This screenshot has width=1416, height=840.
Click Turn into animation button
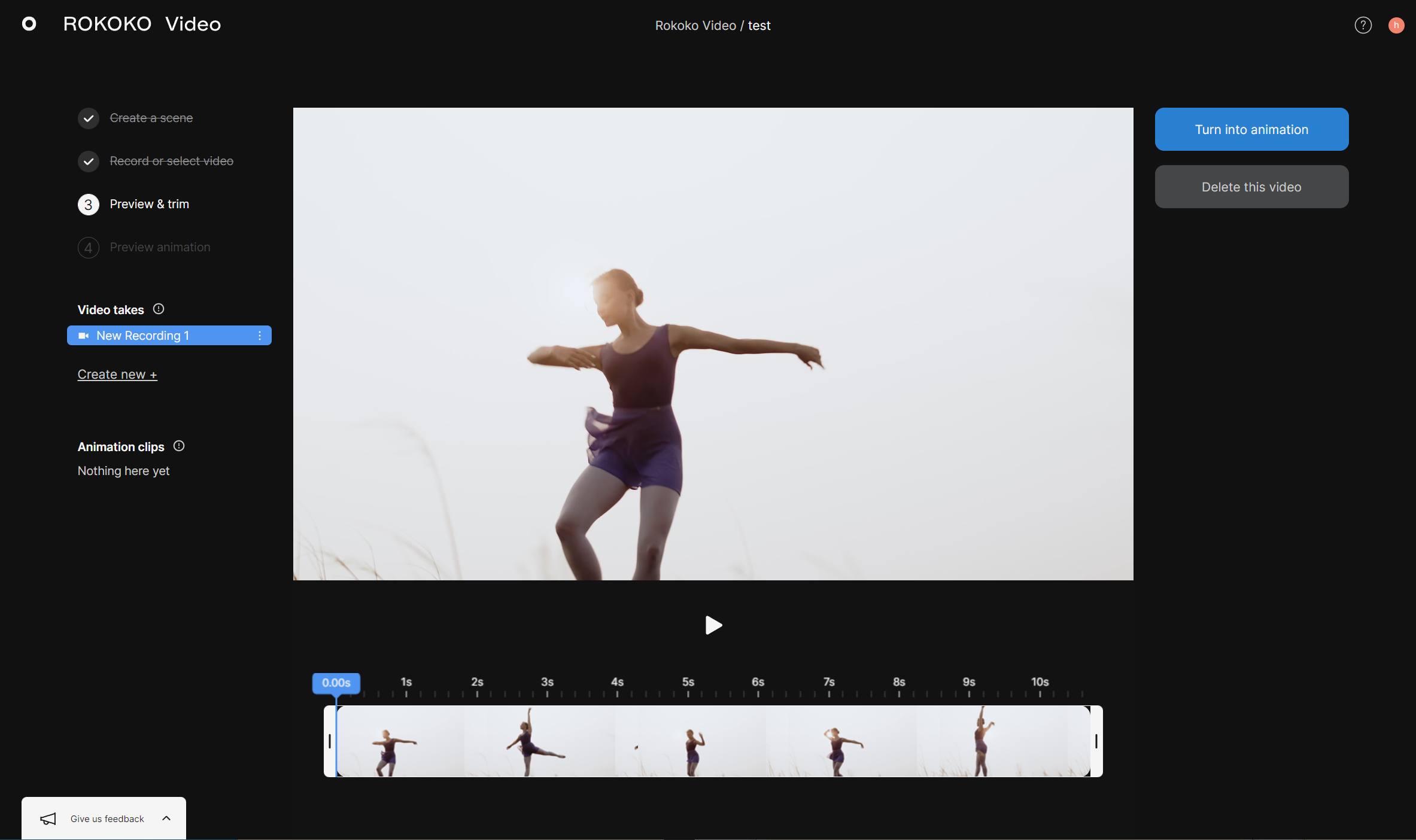[1251, 129]
